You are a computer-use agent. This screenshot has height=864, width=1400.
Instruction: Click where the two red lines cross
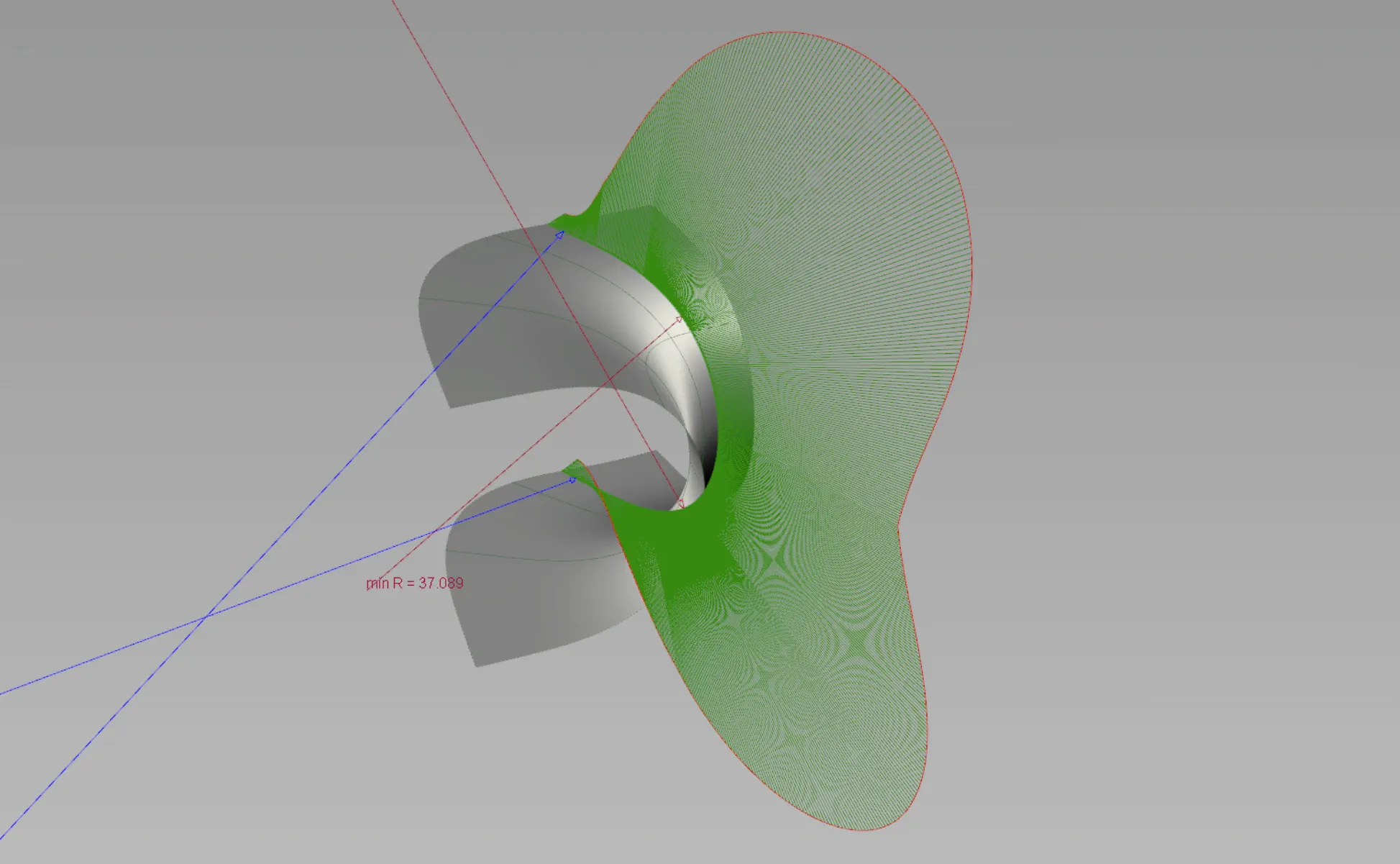coord(610,379)
